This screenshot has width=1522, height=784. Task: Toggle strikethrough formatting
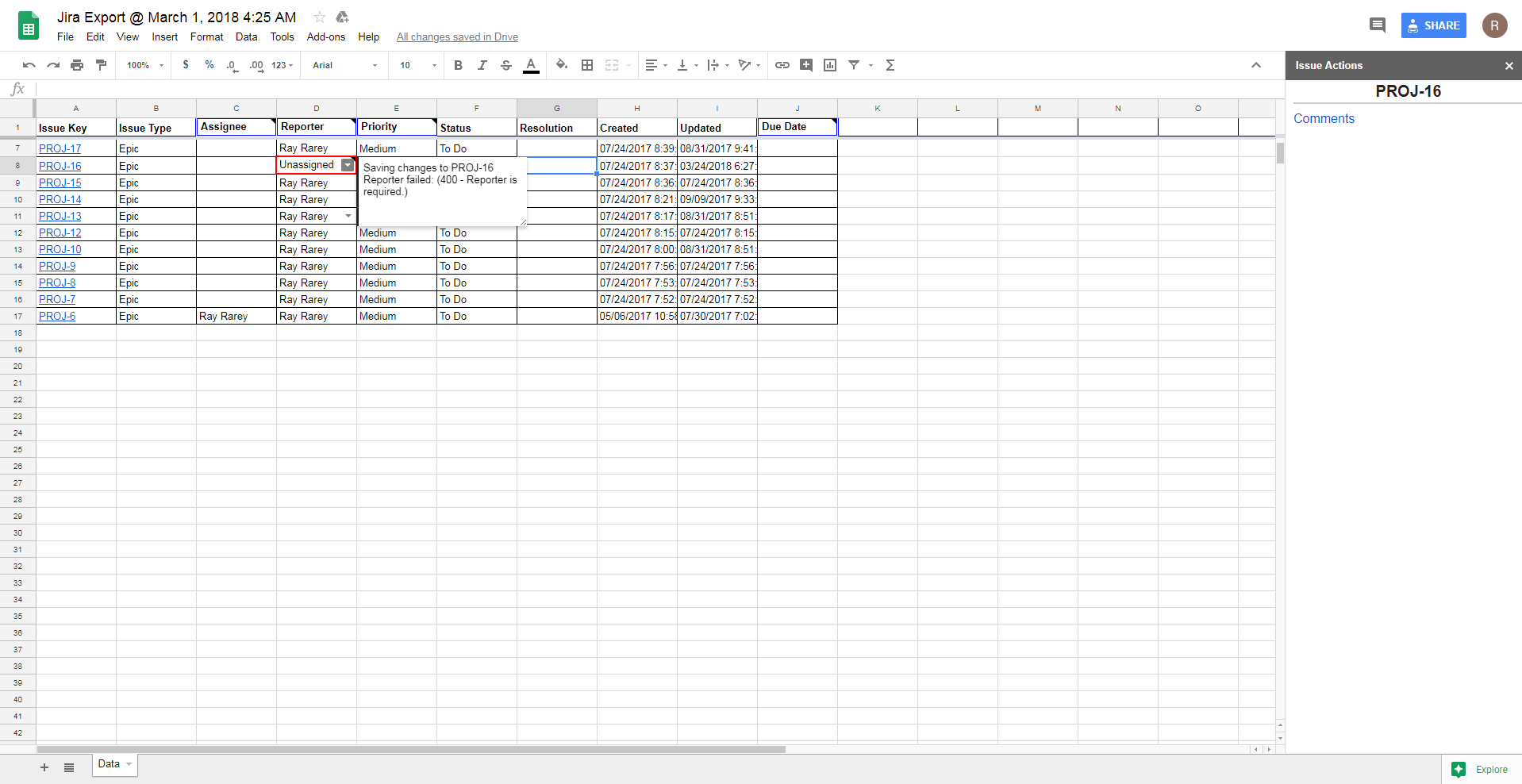tap(505, 65)
